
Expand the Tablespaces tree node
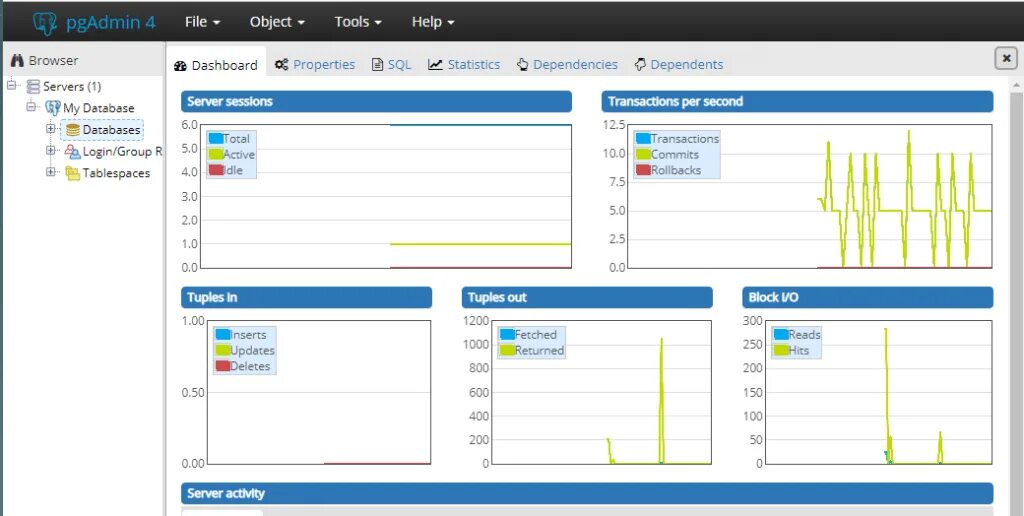(x=50, y=172)
